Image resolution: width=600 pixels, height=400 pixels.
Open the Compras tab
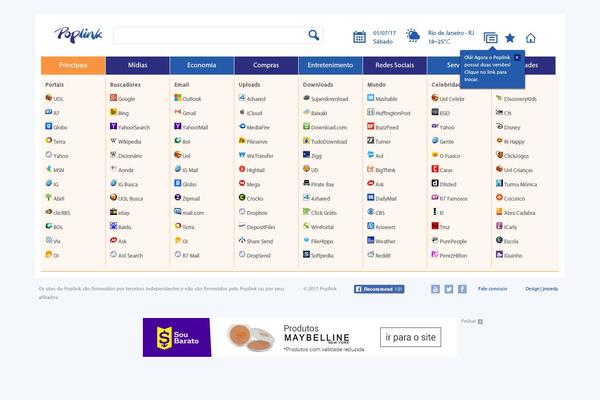[266, 65]
